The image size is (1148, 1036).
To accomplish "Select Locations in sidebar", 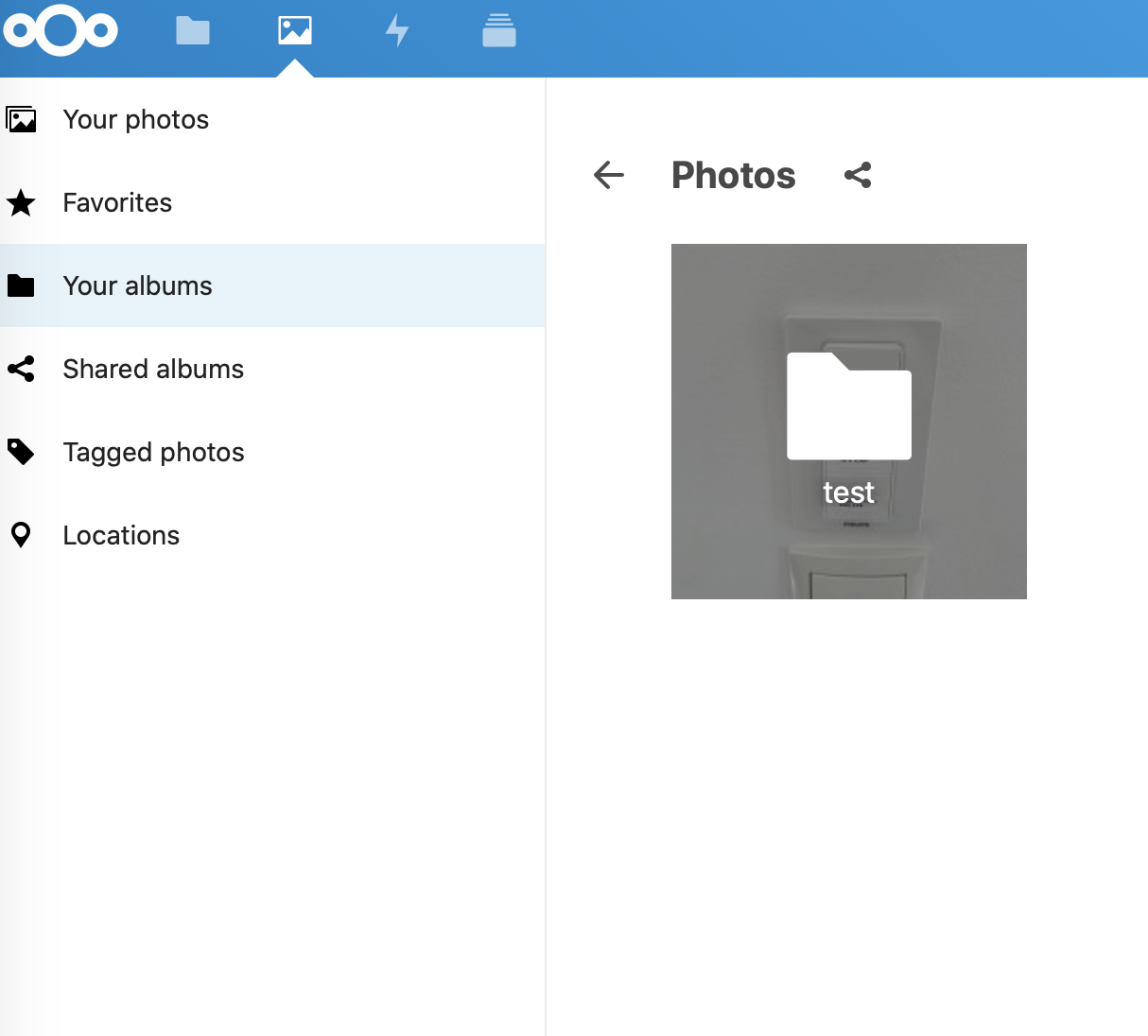I will 272,535.
